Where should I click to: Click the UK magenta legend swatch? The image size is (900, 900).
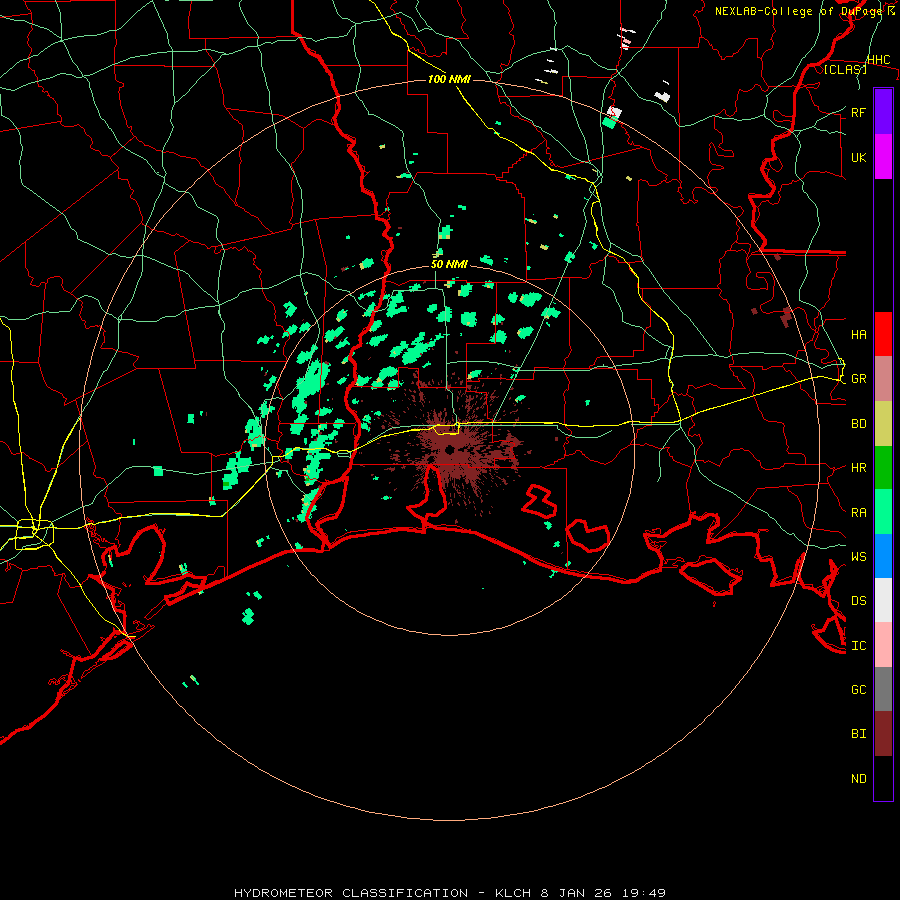click(883, 157)
